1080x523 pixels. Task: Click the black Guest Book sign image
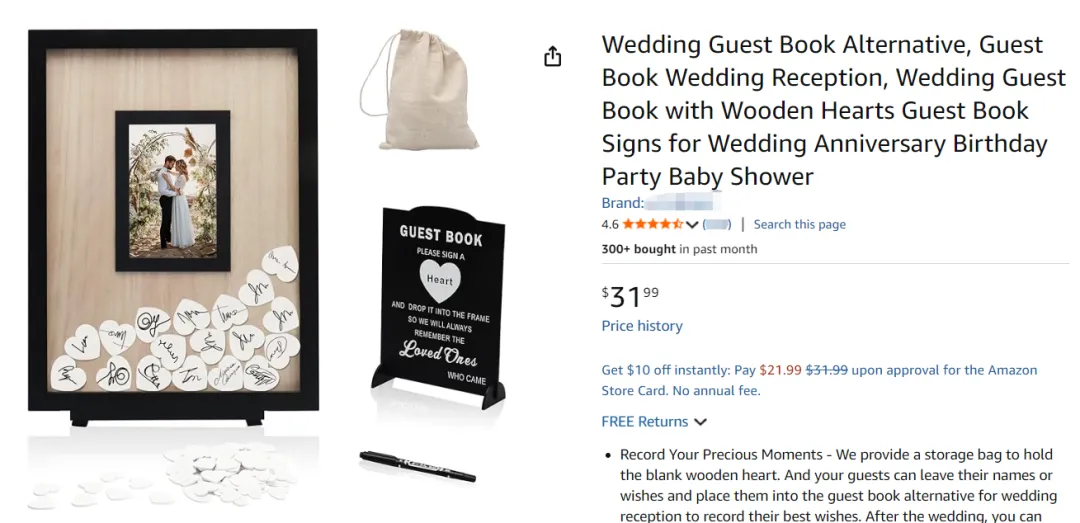tap(439, 305)
